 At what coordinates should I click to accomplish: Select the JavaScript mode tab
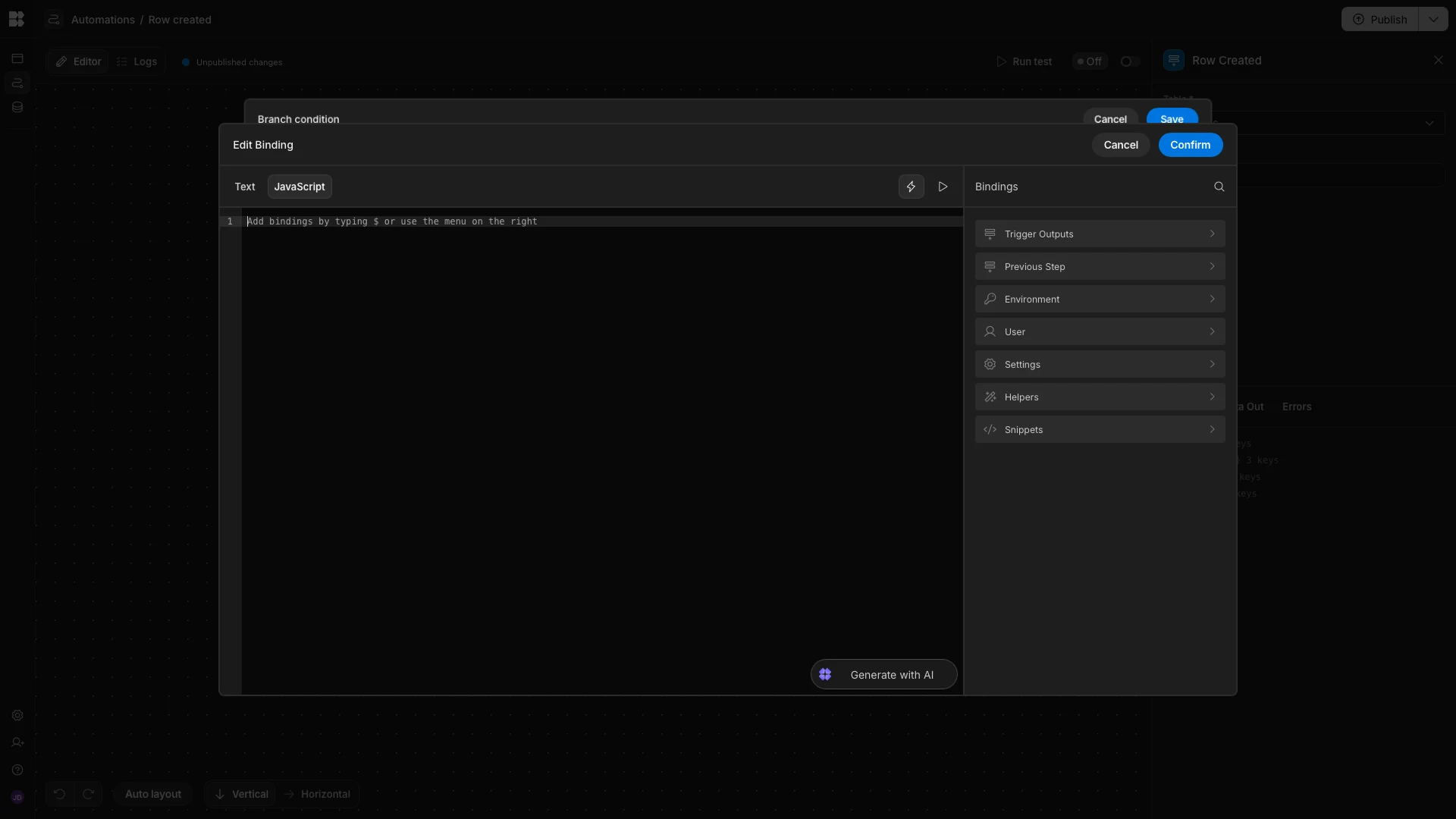point(300,187)
